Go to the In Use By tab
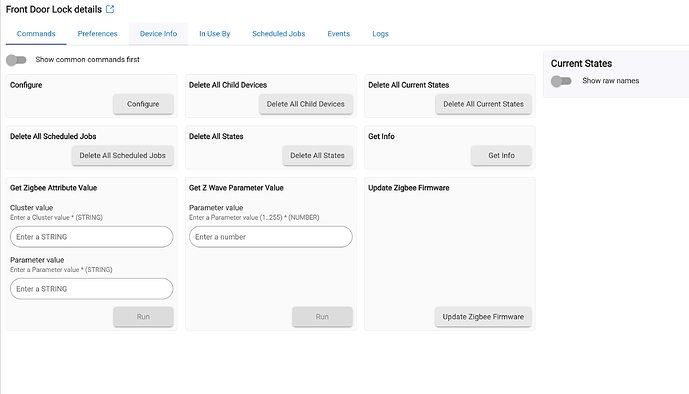 click(x=214, y=34)
